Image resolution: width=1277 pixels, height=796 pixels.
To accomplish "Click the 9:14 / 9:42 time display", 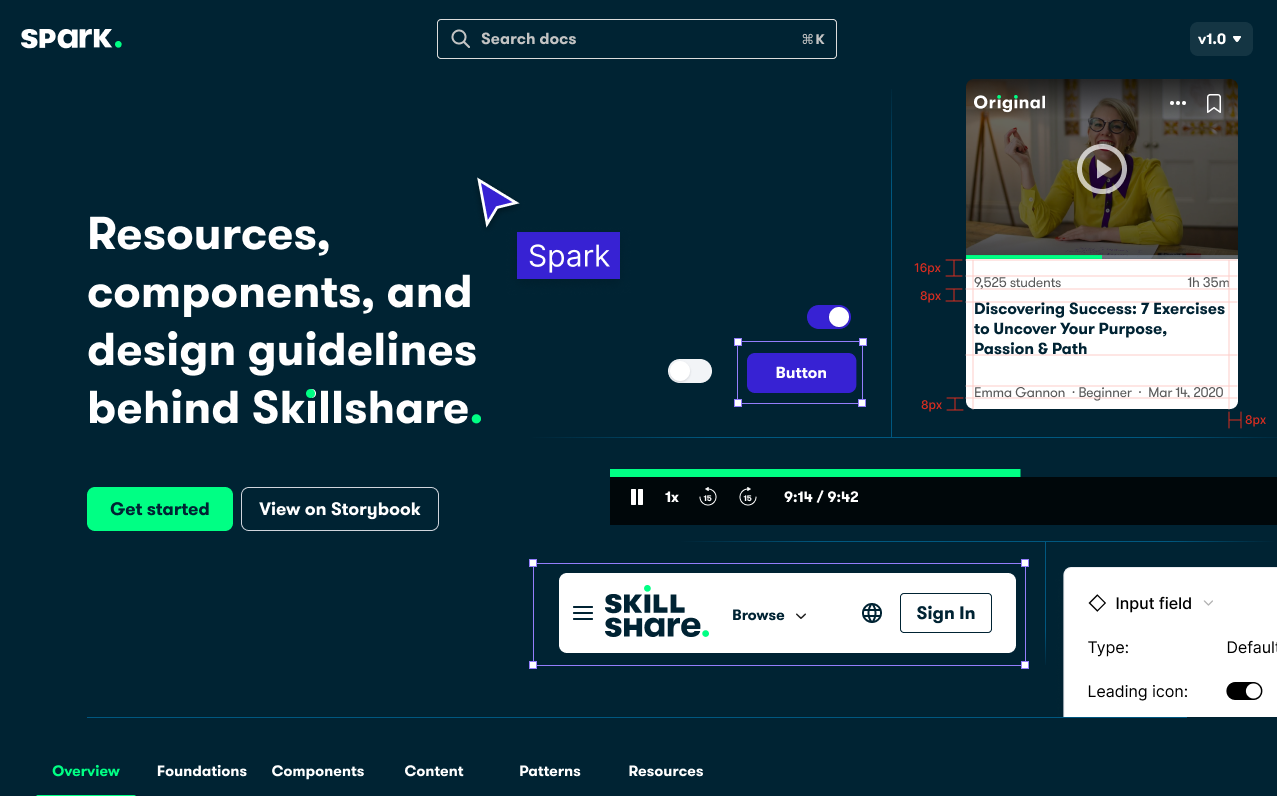I will point(821,497).
